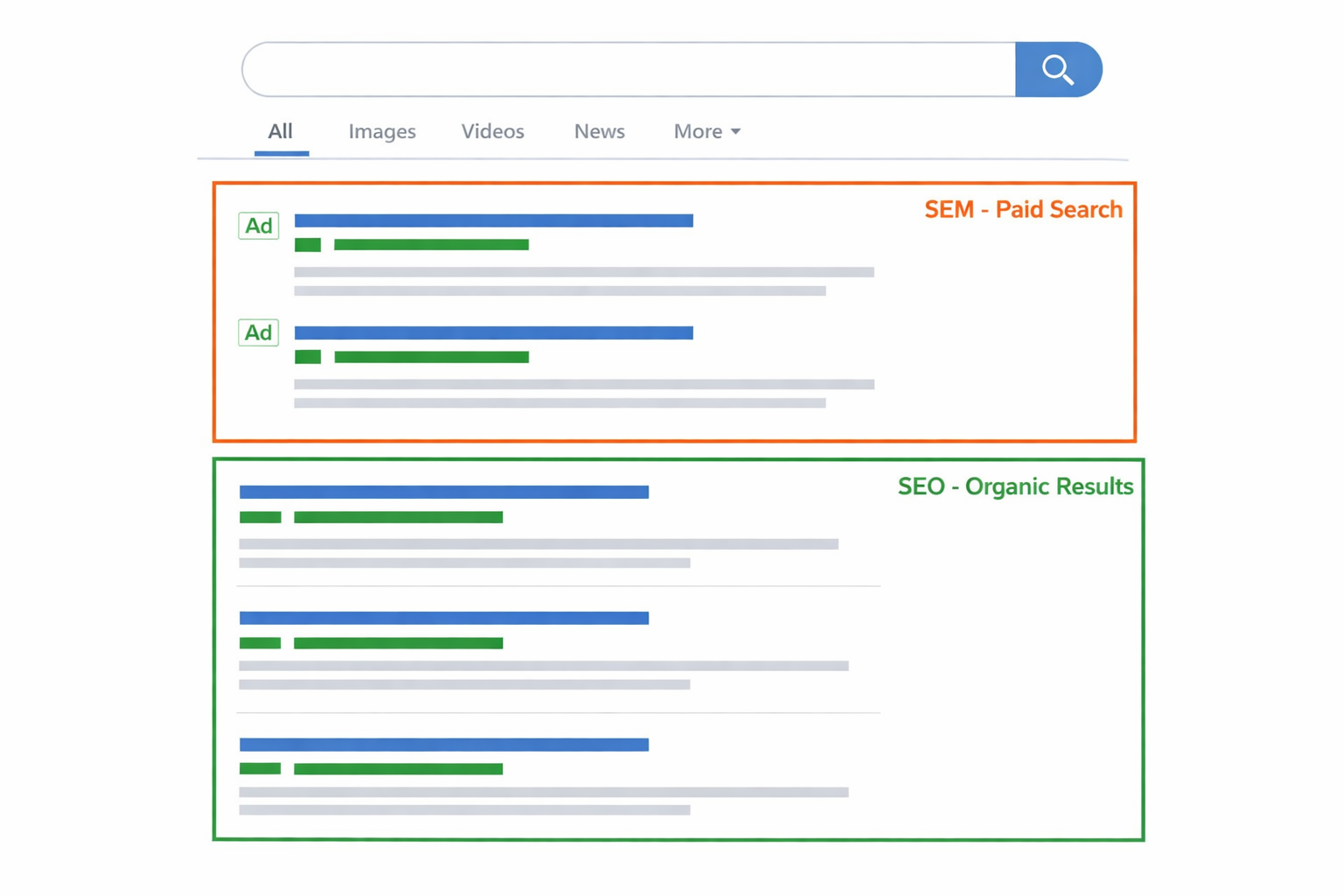Open the third organic result's blue title

coord(444,745)
